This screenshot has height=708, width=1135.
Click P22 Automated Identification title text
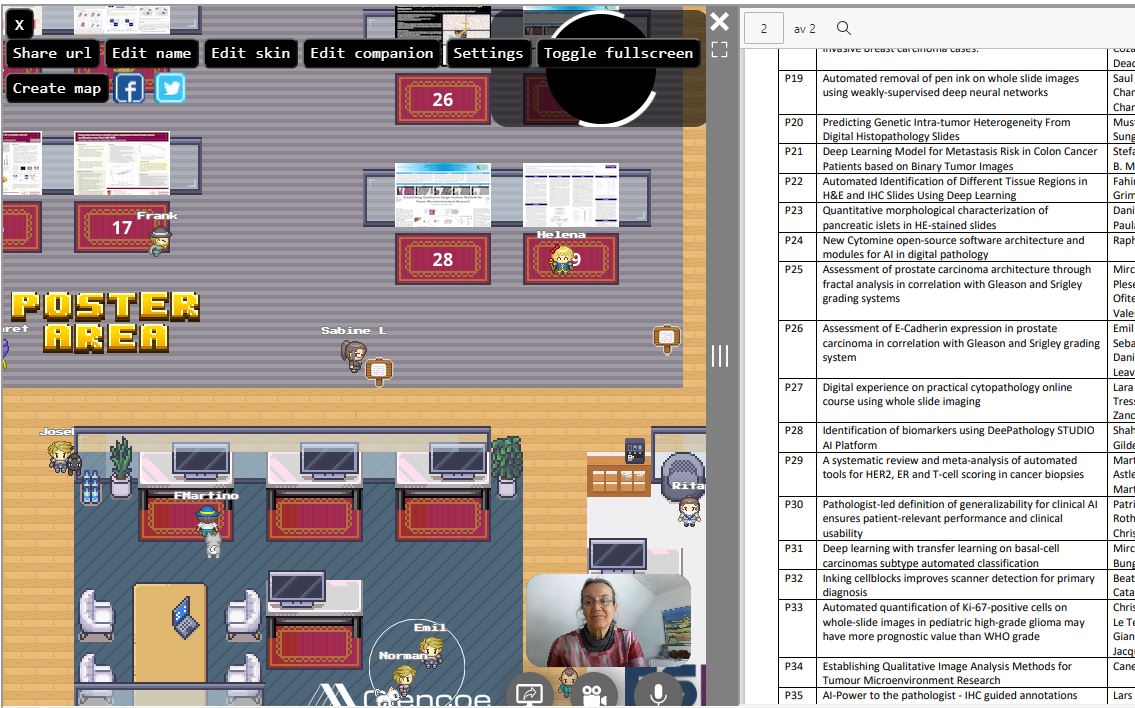[955, 188]
